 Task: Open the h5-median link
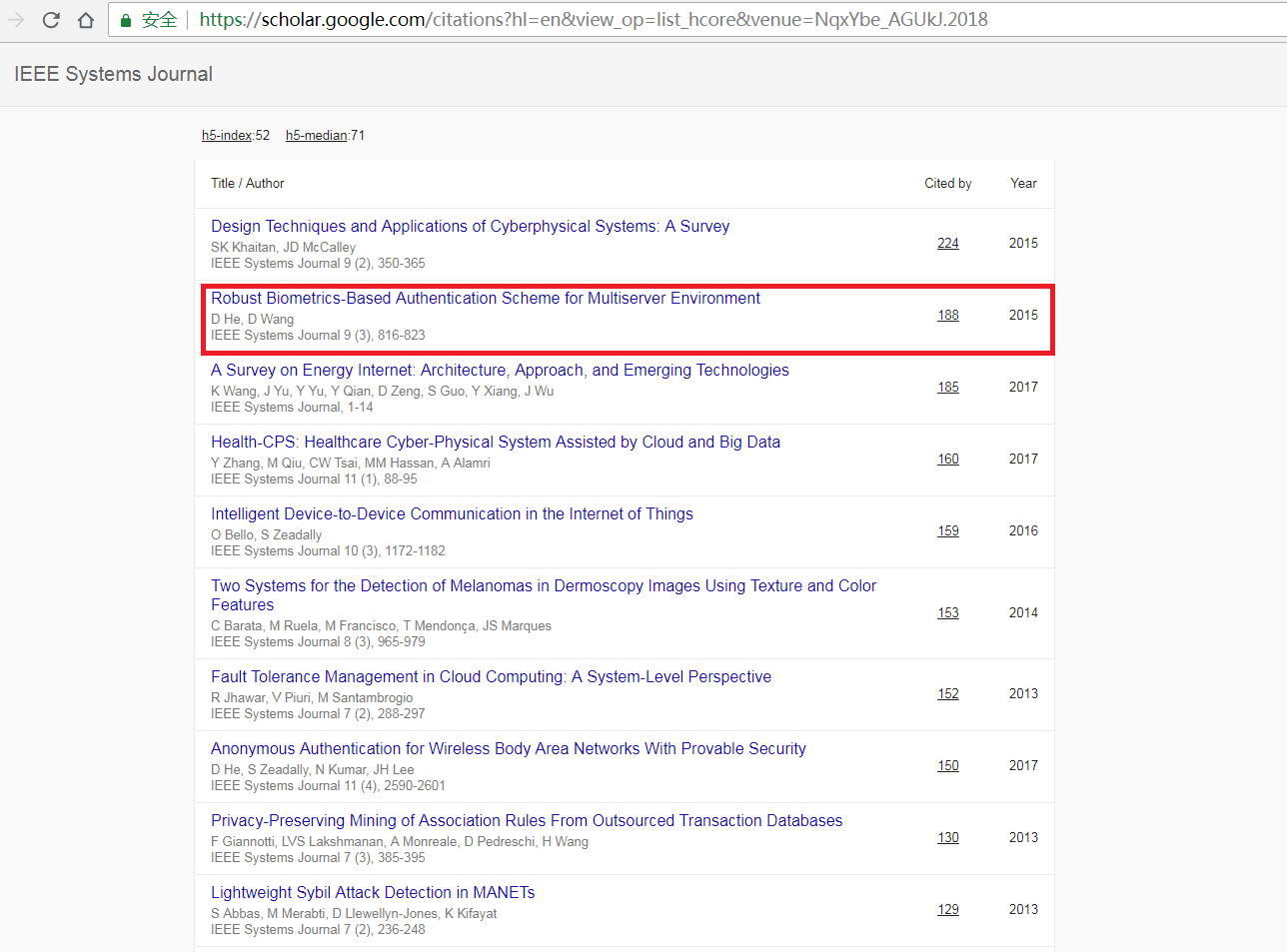316,136
